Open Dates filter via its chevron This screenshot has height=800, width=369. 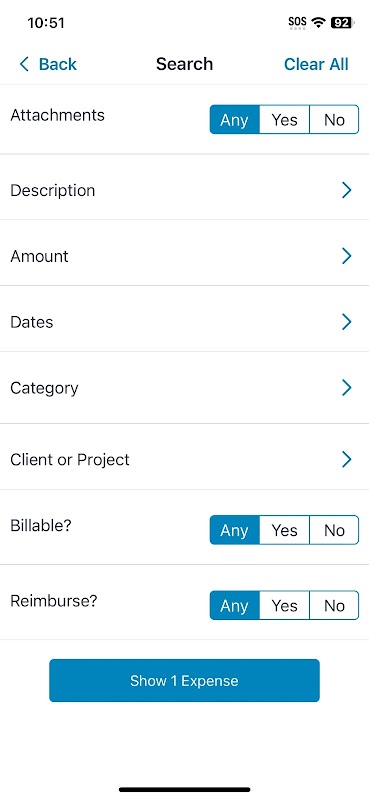coord(347,321)
